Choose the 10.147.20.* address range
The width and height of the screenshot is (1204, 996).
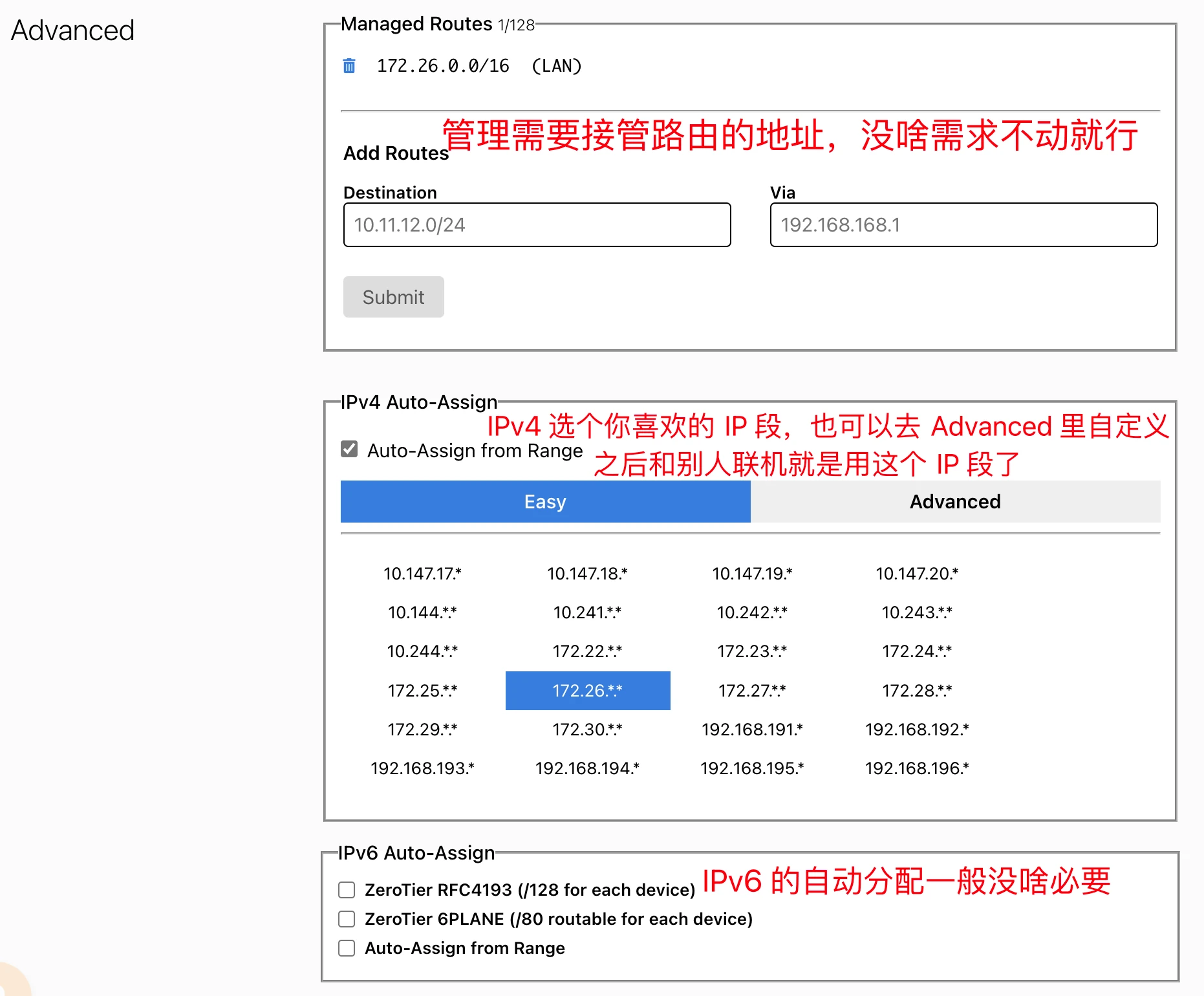click(916, 574)
